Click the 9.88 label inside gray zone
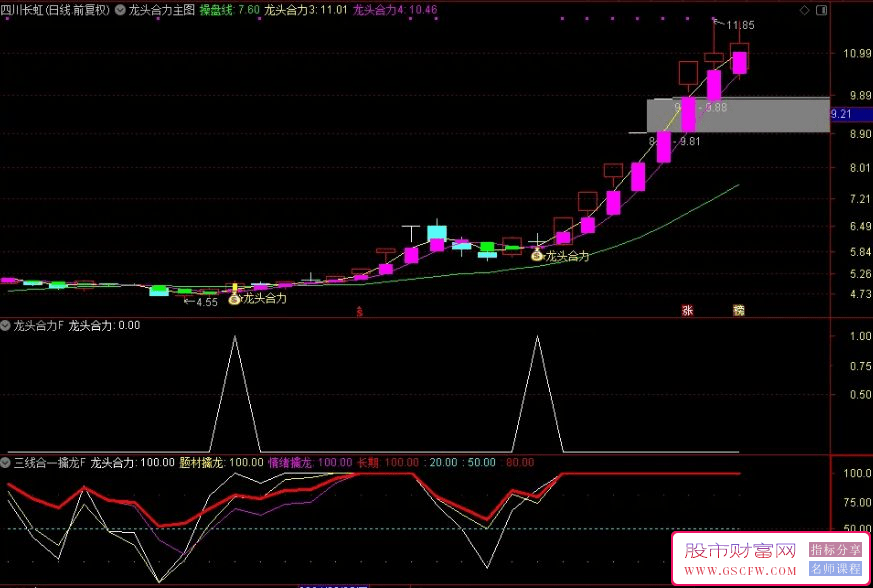873x588 pixels. point(716,107)
